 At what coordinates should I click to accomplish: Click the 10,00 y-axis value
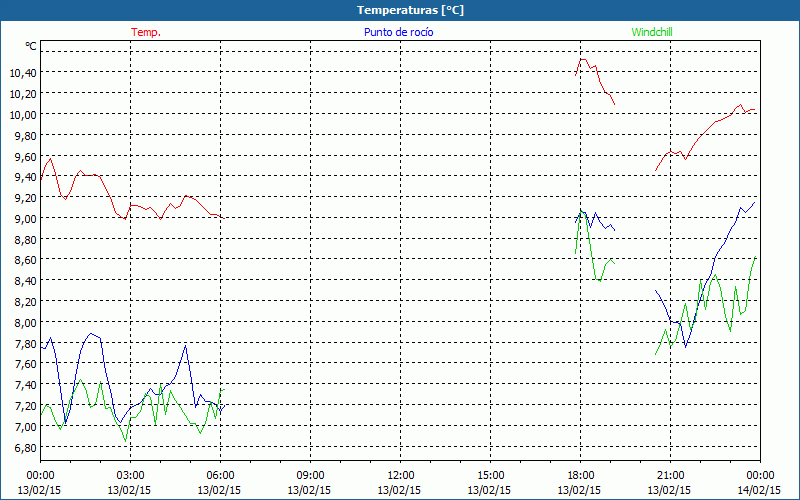[x=23, y=115]
